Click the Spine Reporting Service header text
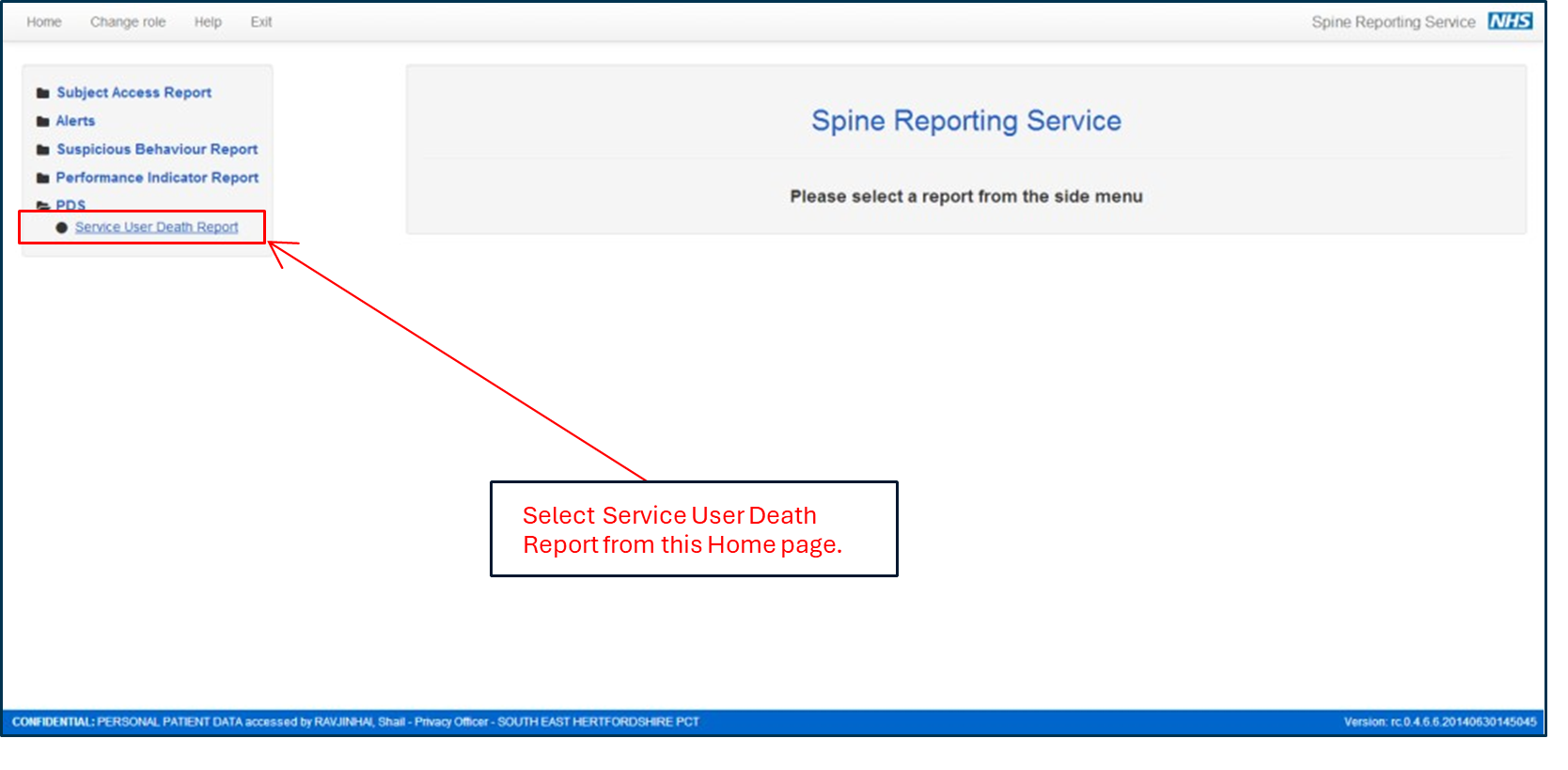 (1393, 22)
